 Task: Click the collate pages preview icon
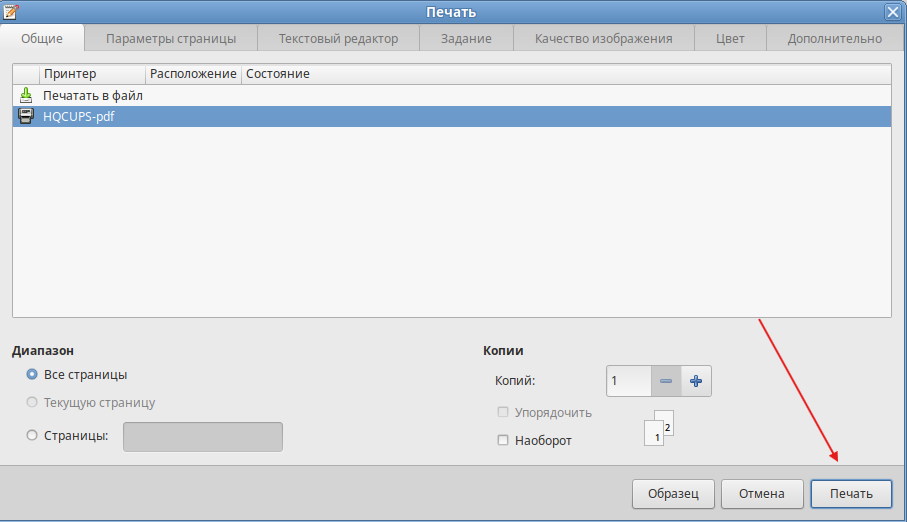660,428
